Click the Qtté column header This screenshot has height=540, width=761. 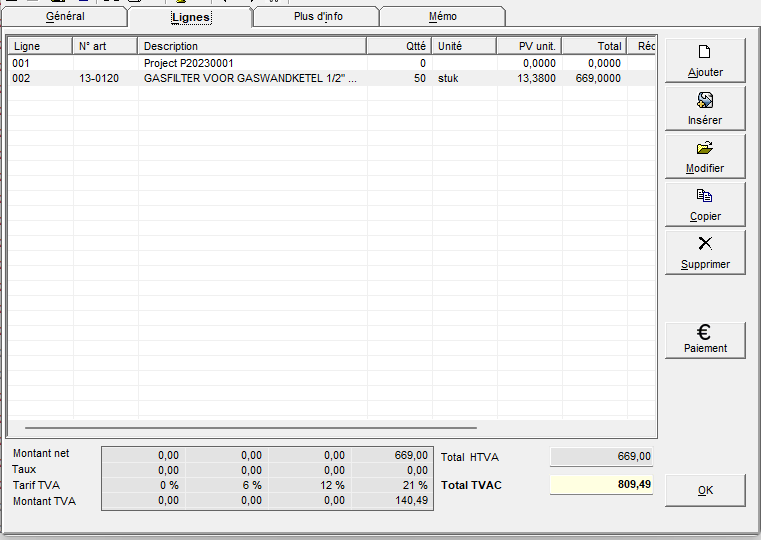pos(399,46)
